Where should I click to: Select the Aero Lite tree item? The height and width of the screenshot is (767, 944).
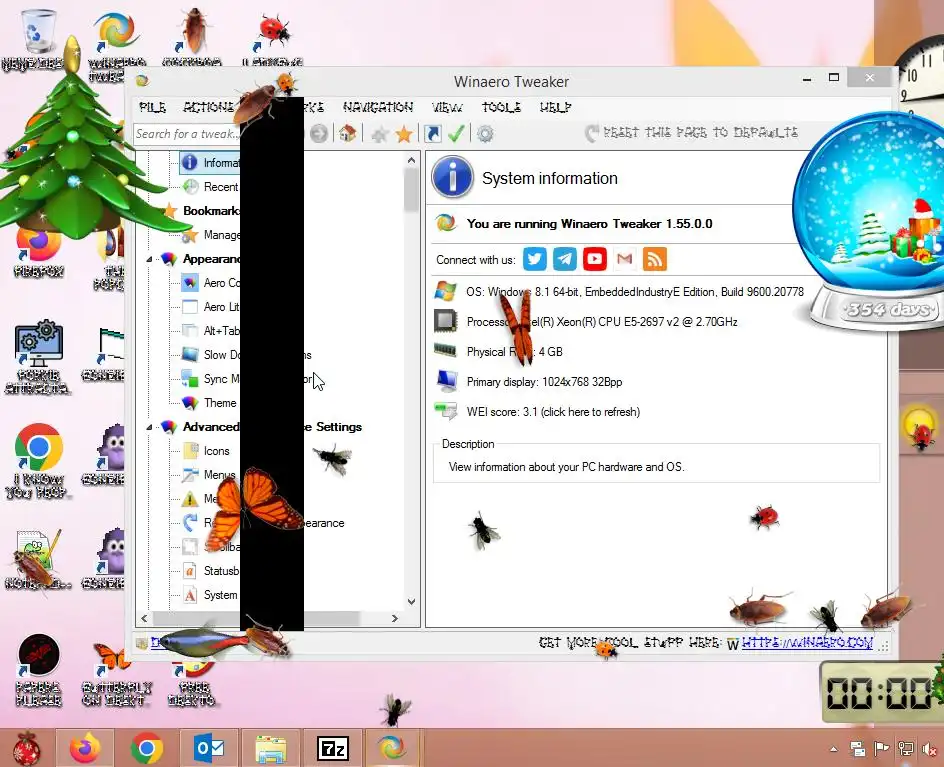(221, 307)
